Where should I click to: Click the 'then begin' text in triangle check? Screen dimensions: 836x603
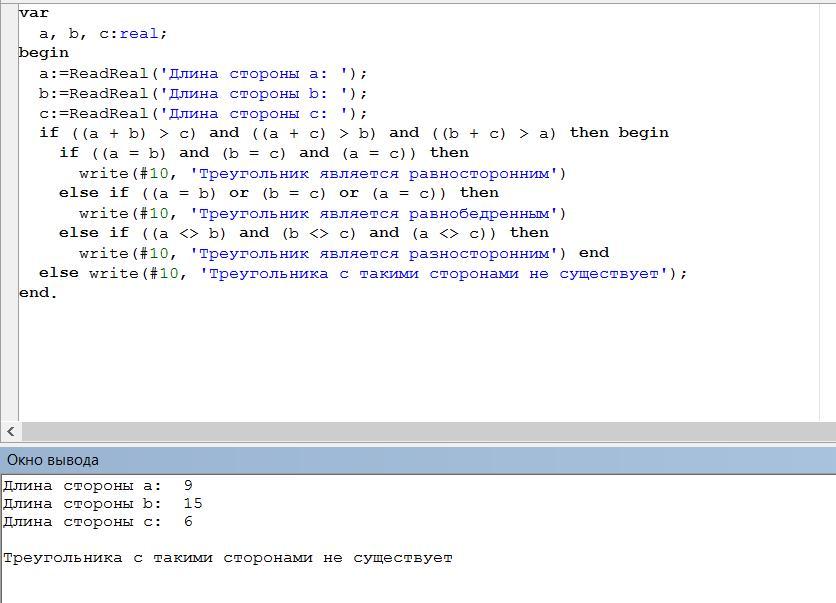619,133
